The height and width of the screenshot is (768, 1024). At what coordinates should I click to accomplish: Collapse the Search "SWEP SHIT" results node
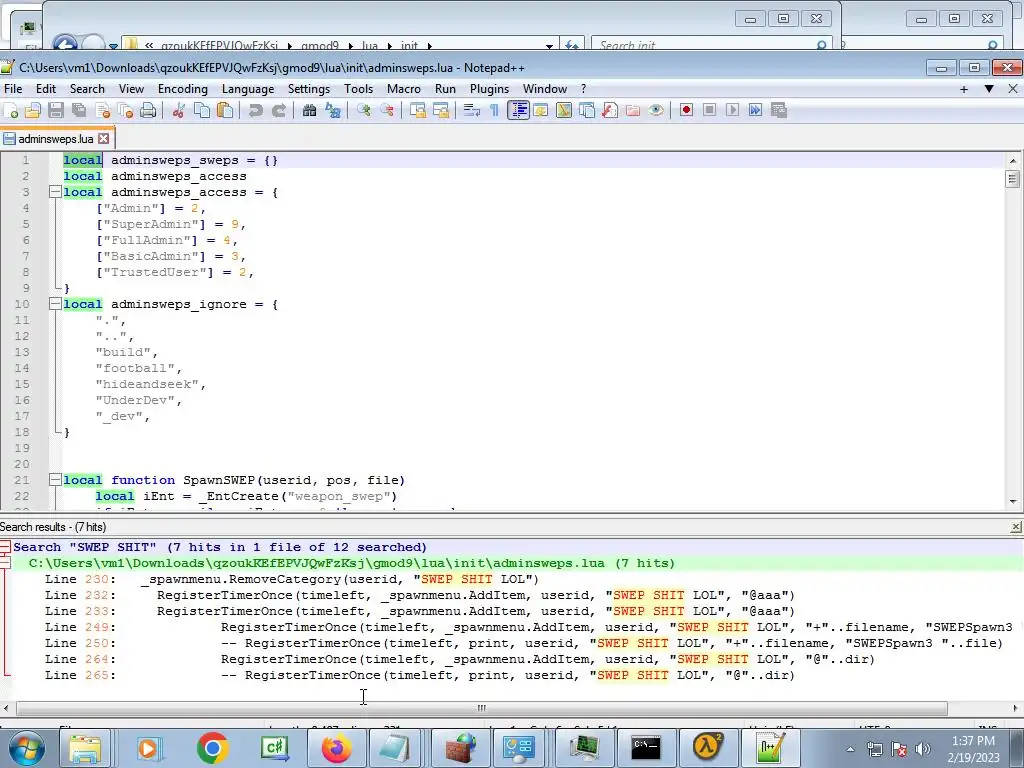(5, 547)
